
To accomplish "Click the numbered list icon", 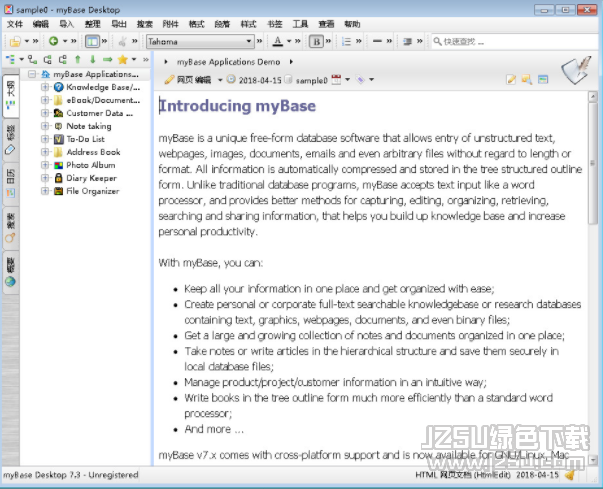I will tap(346, 41).
